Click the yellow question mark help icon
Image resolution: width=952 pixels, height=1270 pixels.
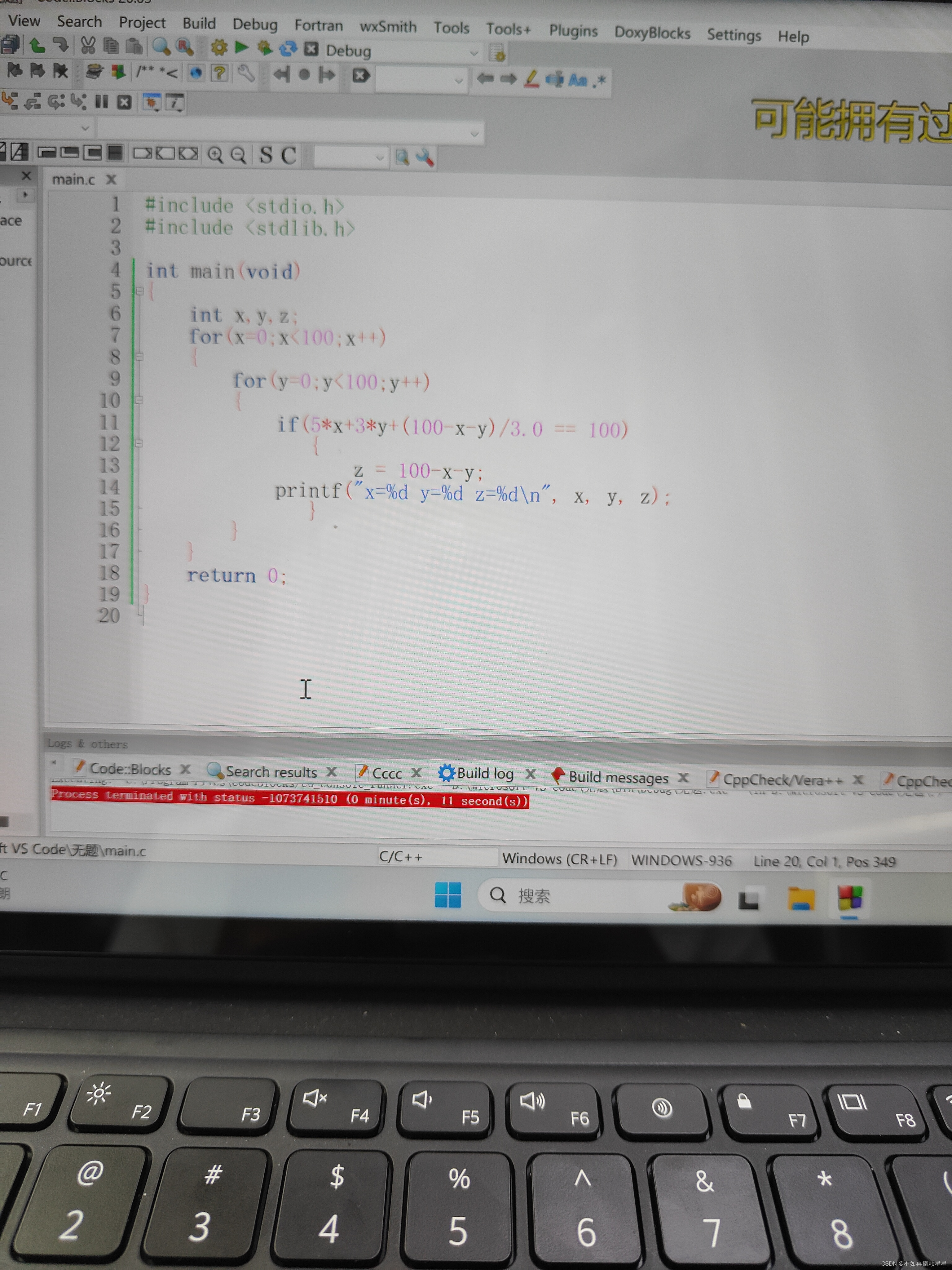point(219,73)
